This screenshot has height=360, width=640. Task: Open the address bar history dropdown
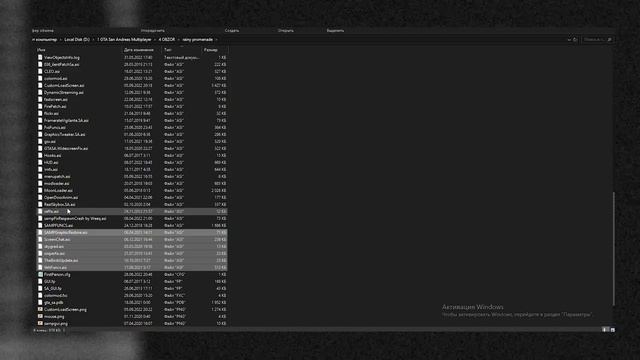(x=569, y=40)
